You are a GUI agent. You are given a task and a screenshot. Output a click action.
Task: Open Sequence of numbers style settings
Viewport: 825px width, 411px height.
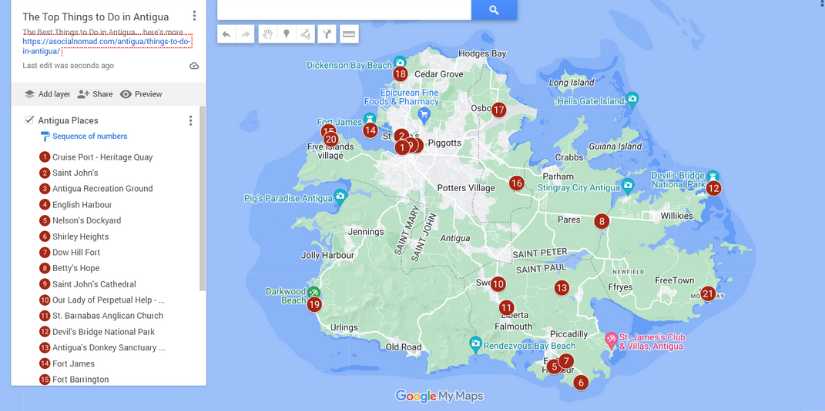(84, 136)
